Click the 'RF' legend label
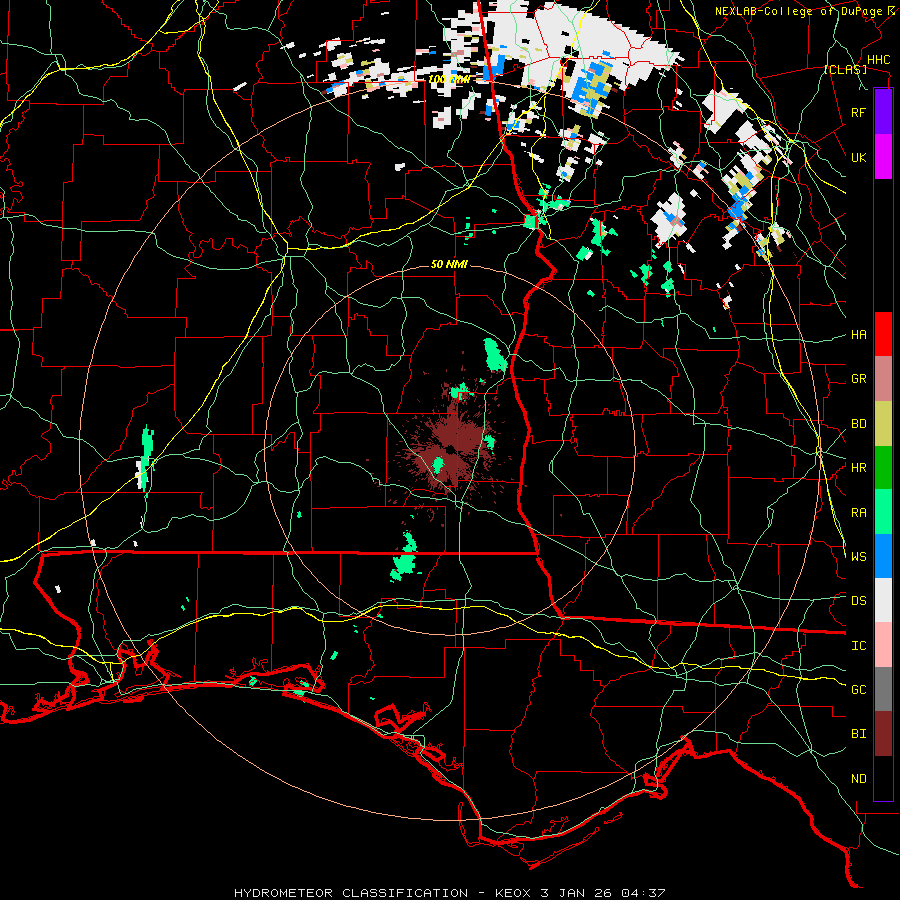This screenshot has height=900, width=900. click(858, 112)
